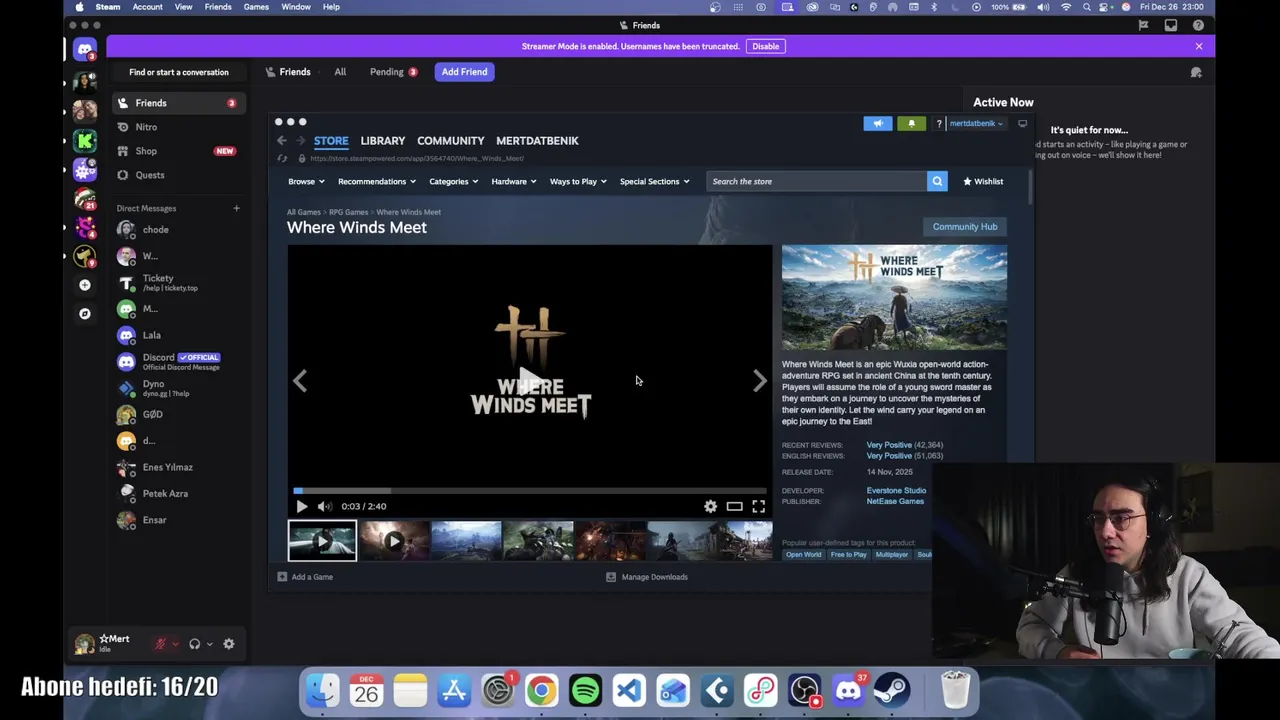Click the Open World tag

click(x=803, y=555)
